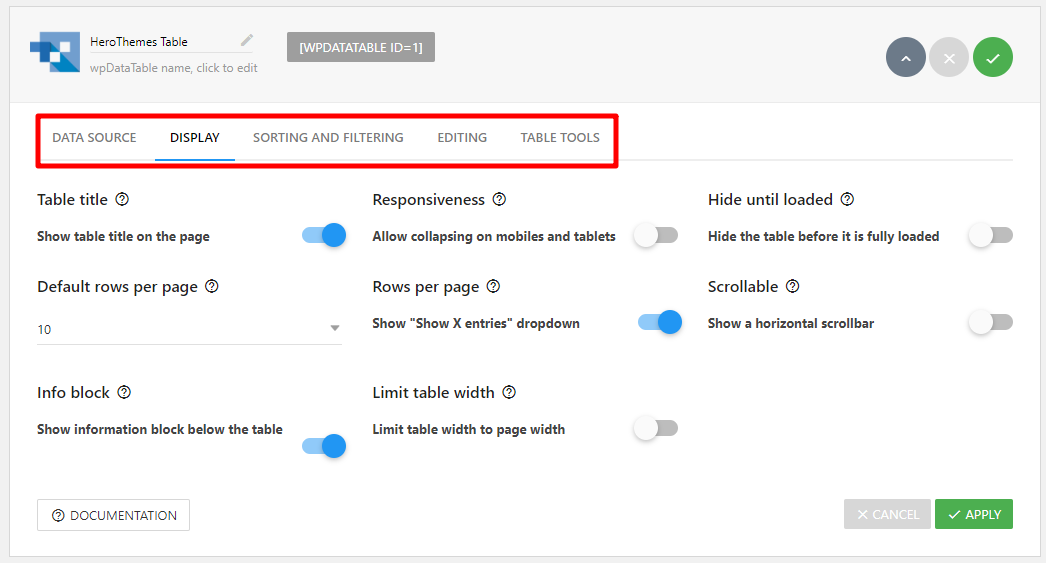The image size is (1046, 563).
Task: Click the grey X circle button
Action: pyautogui.click(x=949, y=58)
